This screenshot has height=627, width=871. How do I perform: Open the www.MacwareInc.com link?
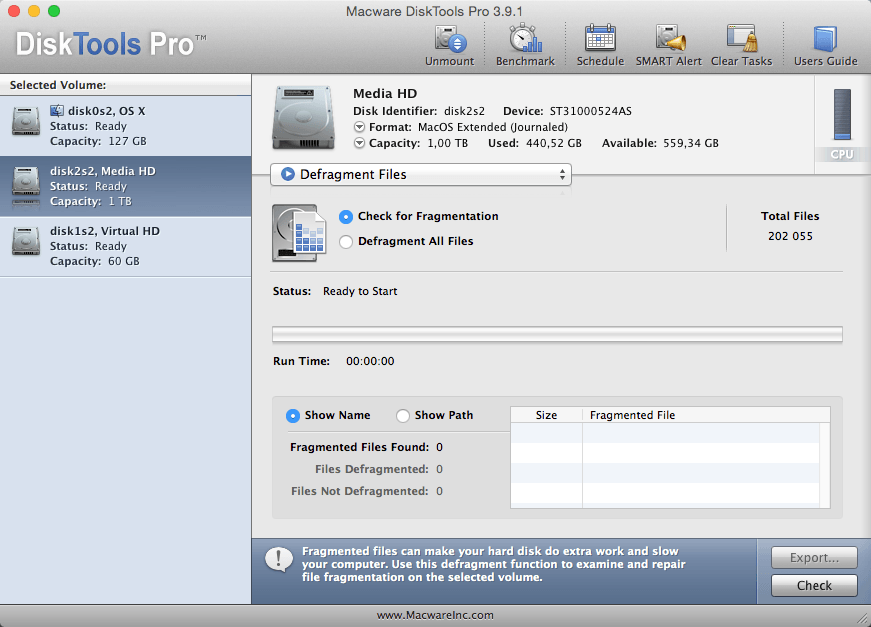tap(435, 615)
